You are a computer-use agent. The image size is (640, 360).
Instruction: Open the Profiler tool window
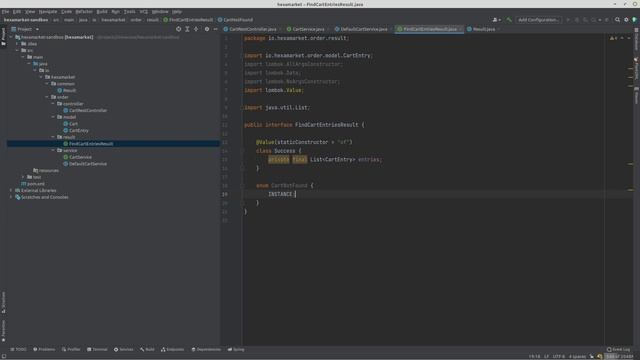click(x=71, y=349)
